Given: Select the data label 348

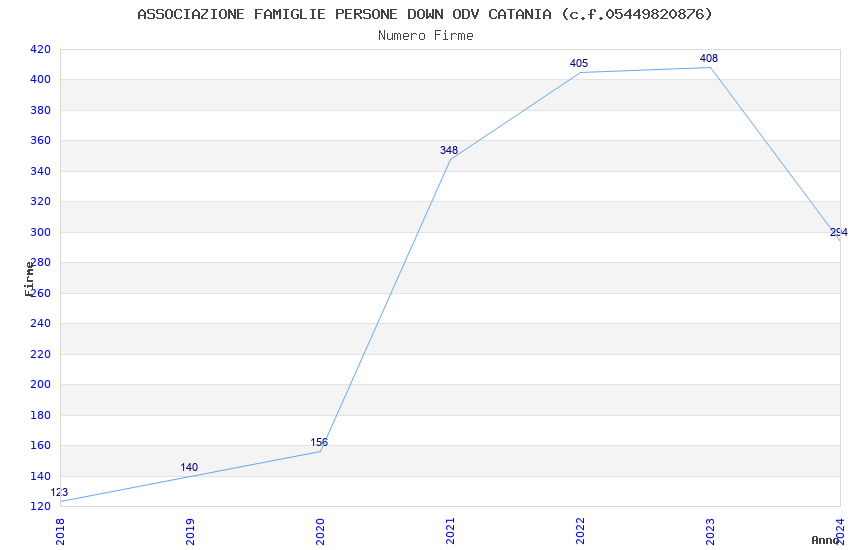Looking at the screenshot, I should pyautogui.click(x=449, y=150).
